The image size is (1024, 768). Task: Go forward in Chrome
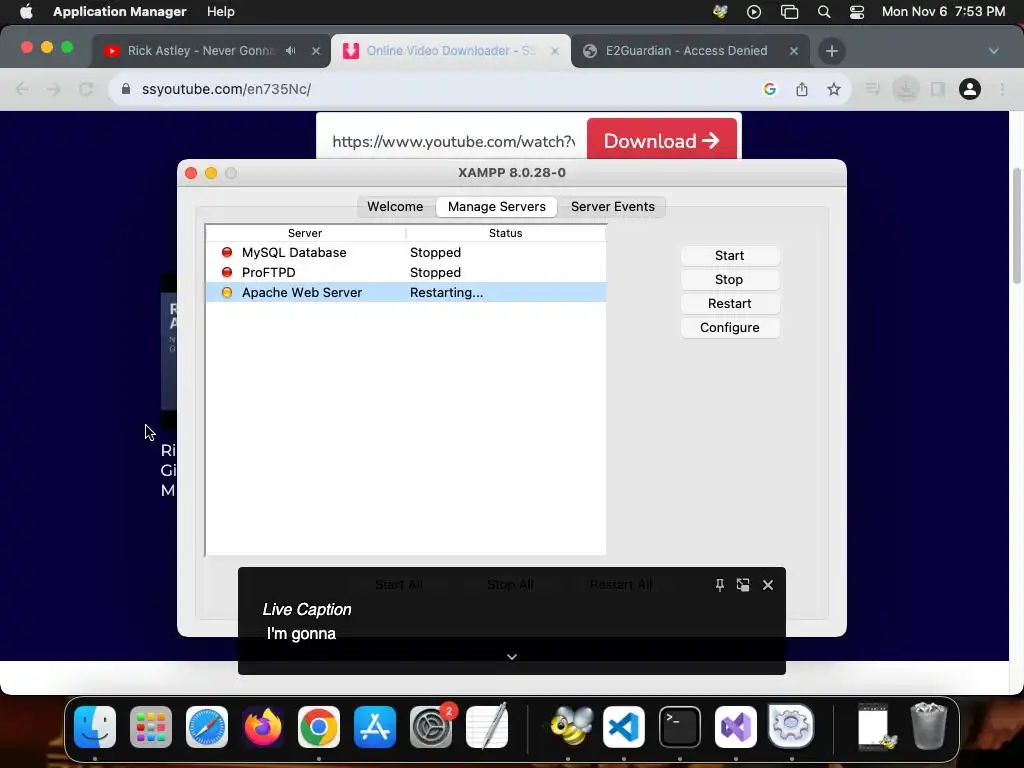point(54,89)
